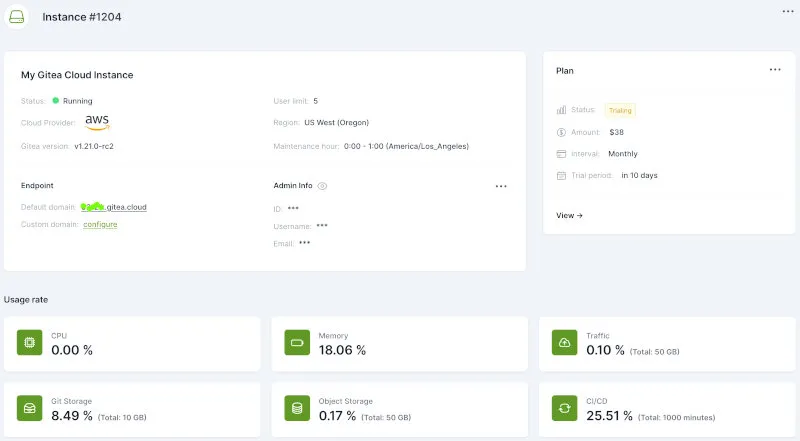Viewport: 800px width, 441px height.
Task: Click the CI/CD total 1000 minutes note
Action: [677, 418]
